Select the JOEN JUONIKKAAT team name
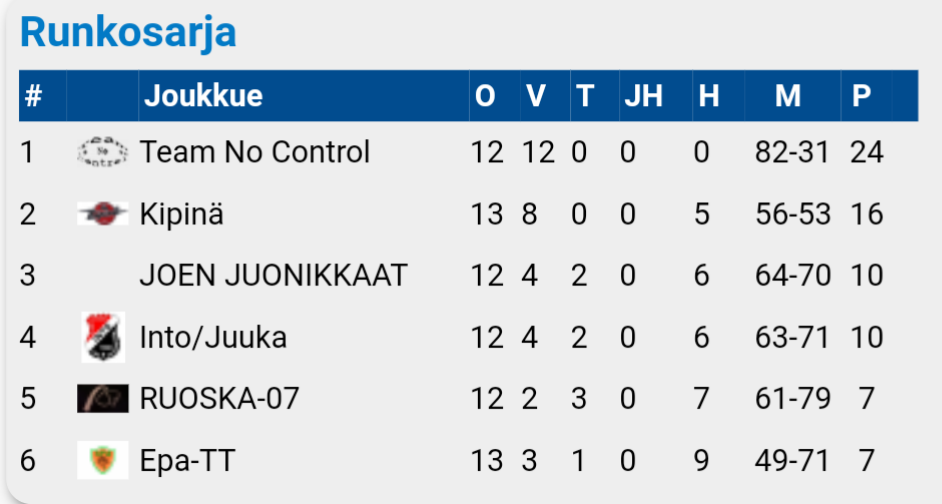The width and height of the screenshot is (942, 504). 273,275
